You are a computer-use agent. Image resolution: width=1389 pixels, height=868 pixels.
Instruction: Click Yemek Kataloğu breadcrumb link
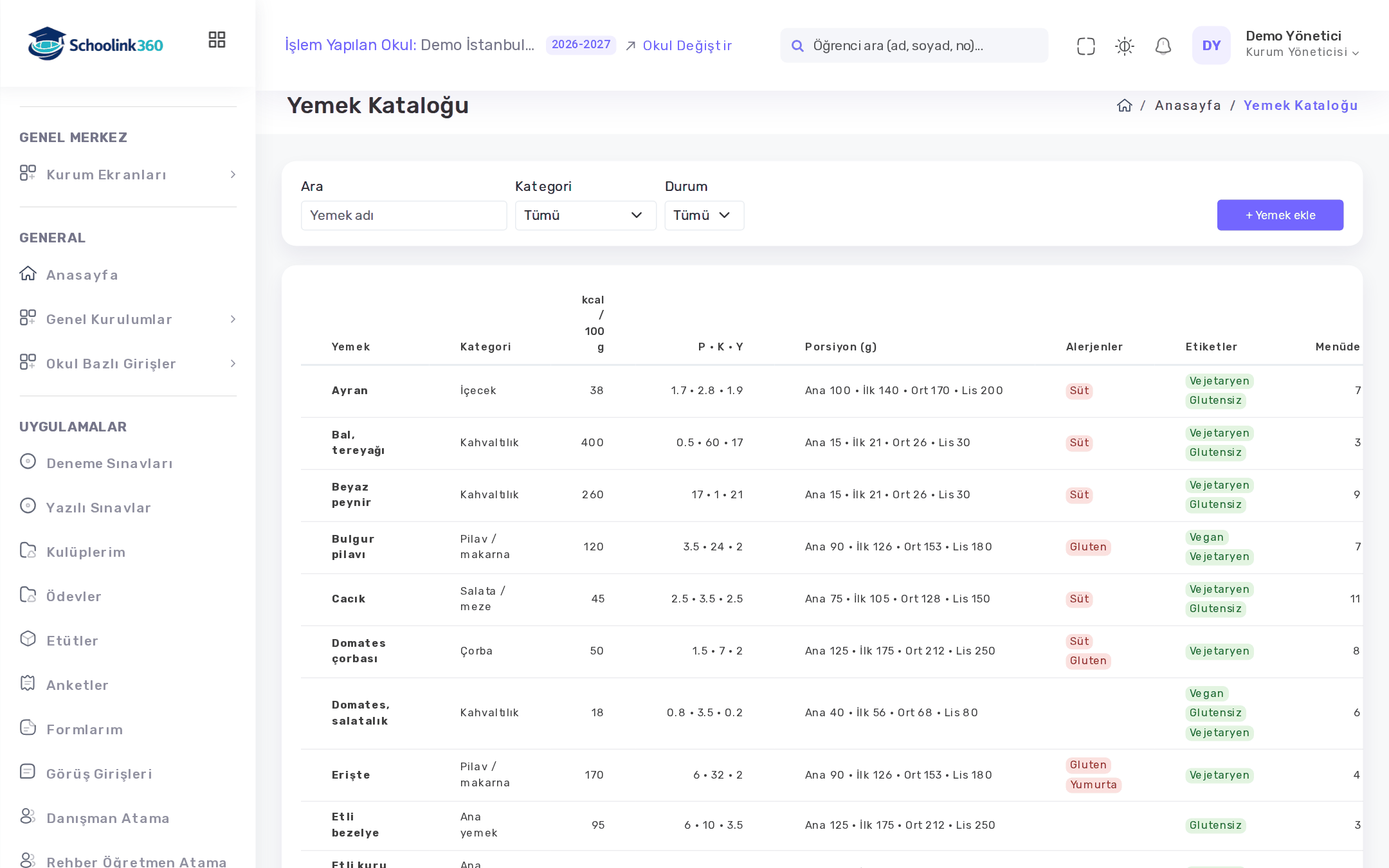click(1300, 105)
